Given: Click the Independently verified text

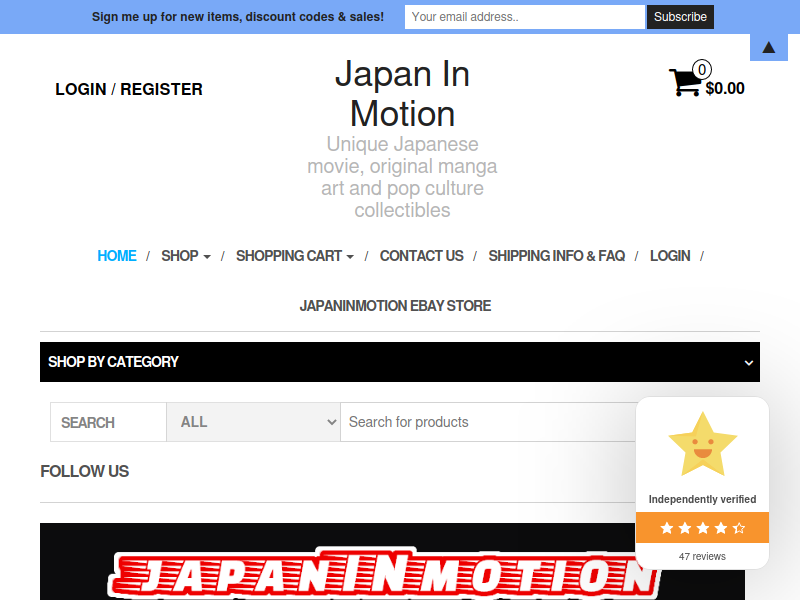Looking at the screenshot, I should (702, 499).
